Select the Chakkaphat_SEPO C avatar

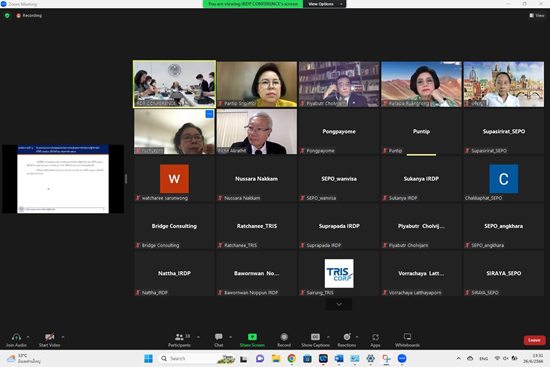pos(504,179)
